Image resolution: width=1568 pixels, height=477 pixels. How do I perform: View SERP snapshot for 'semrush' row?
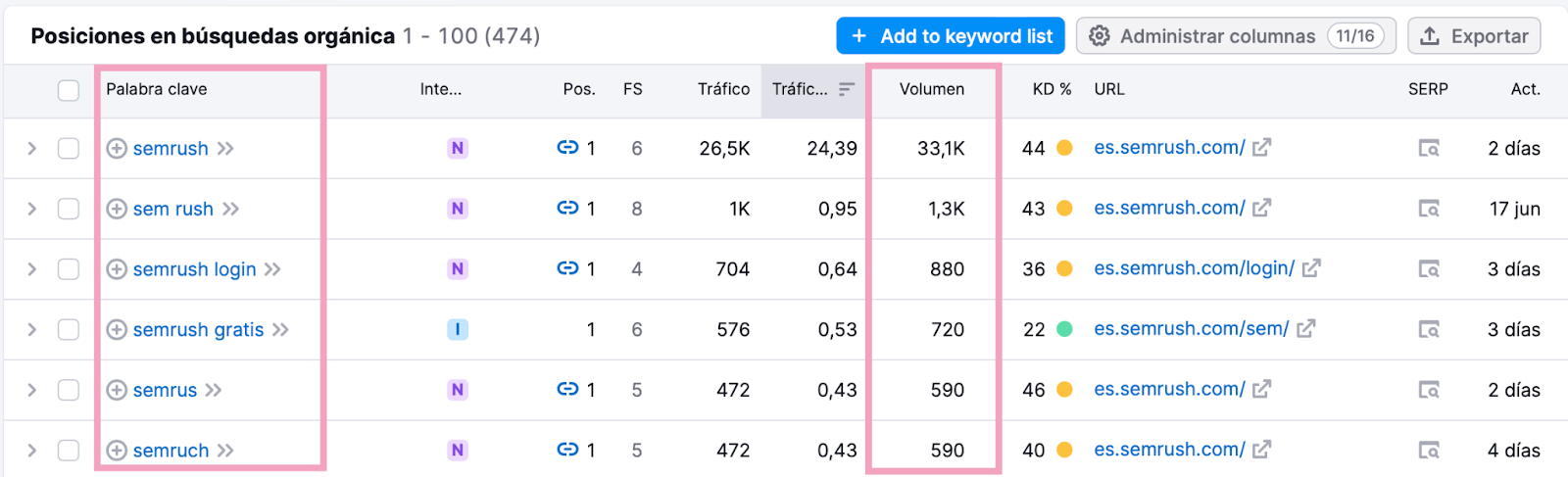1429,149
